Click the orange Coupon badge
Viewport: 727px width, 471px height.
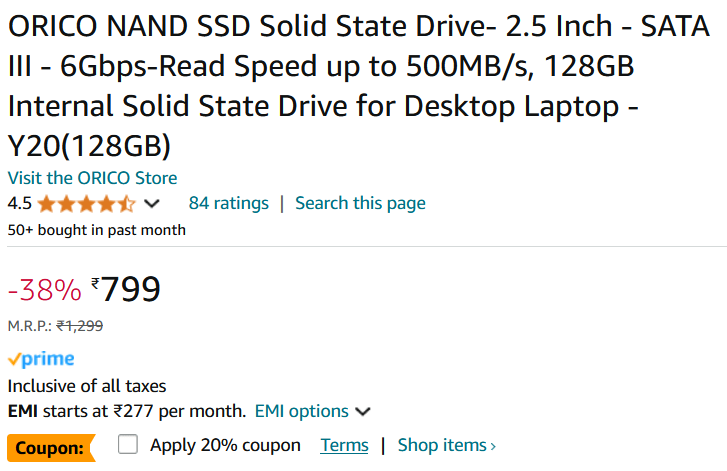[x=51, y=448]
